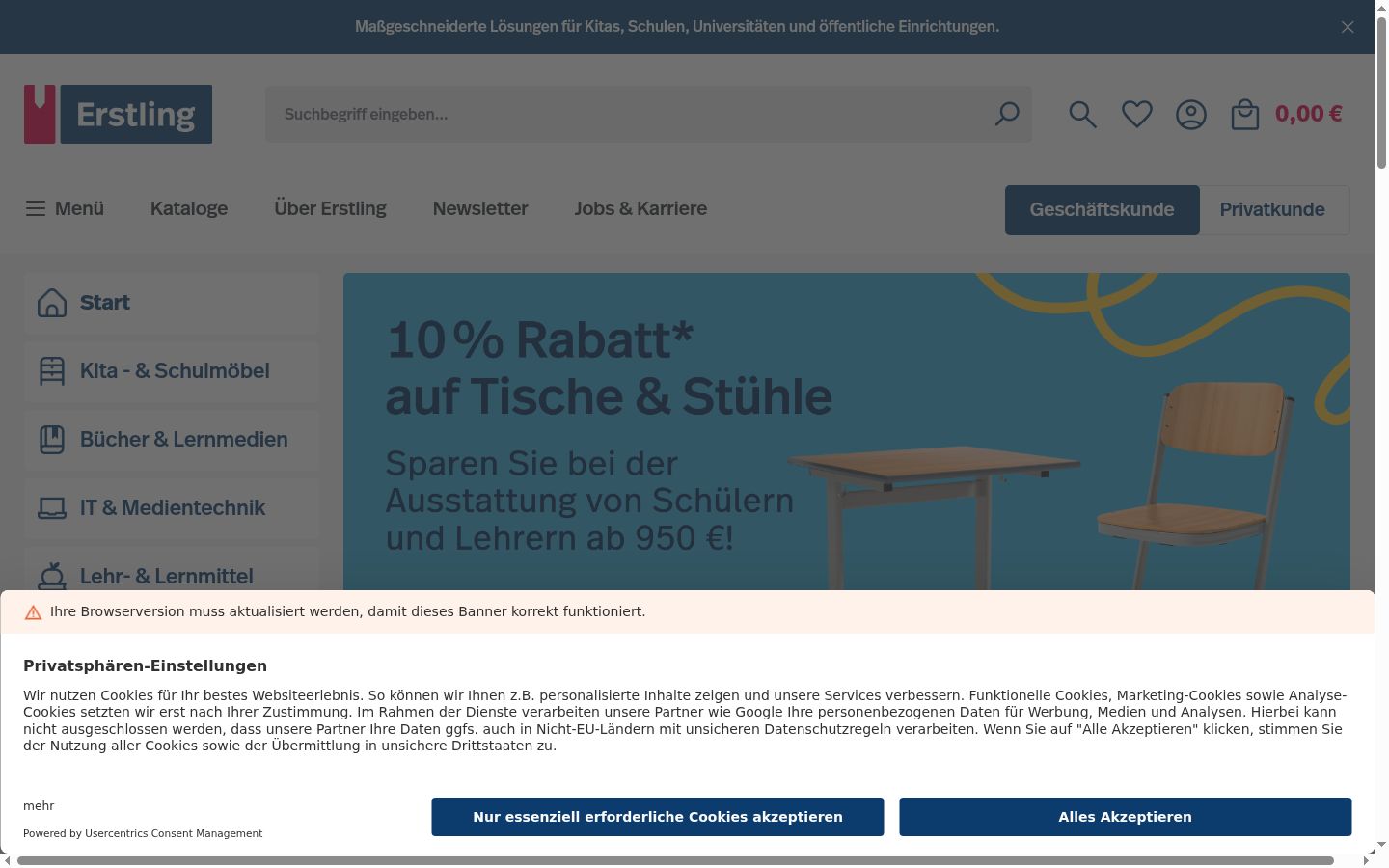Close the top announcement banner
The image size is (1389, 868).
pyautogui.click(x=1348, y=27)
